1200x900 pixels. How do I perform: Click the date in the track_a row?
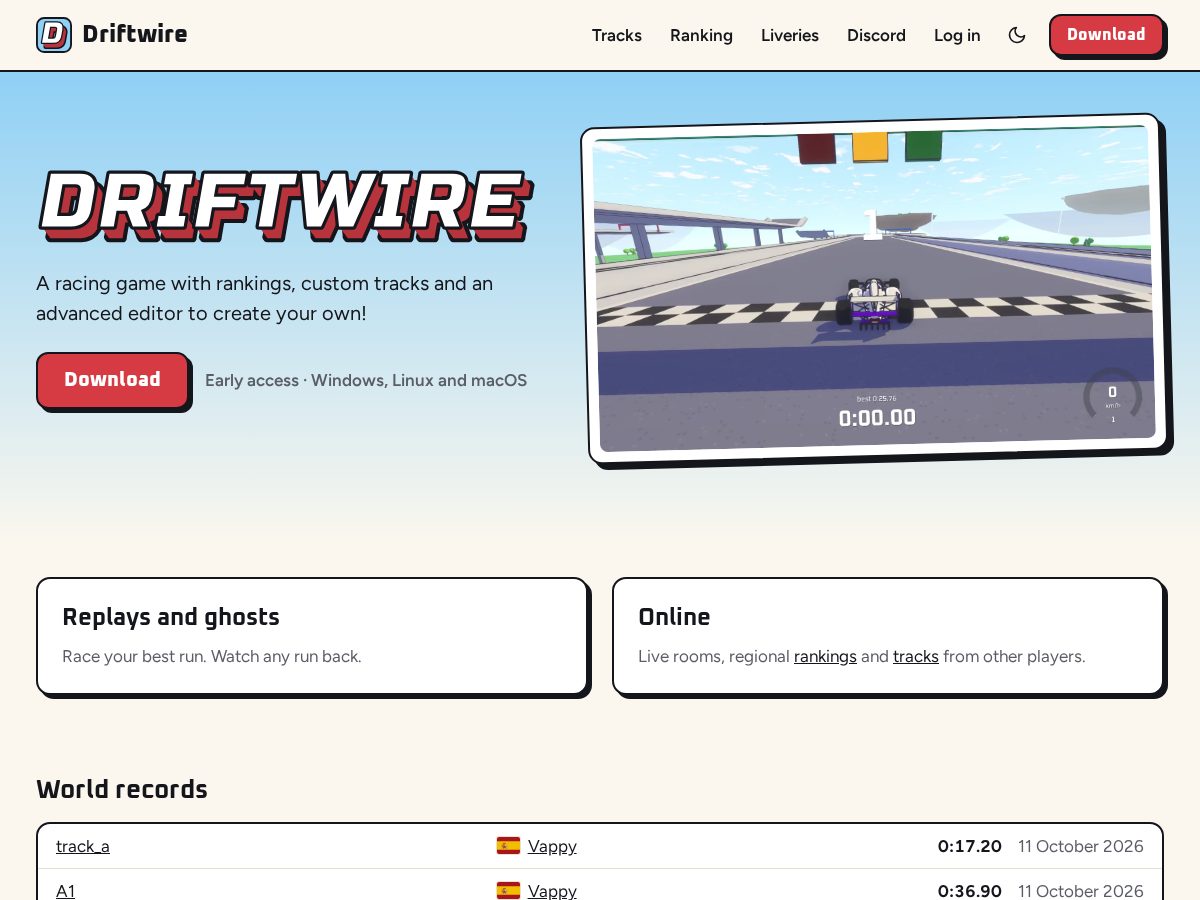[x=1081, y=846]
